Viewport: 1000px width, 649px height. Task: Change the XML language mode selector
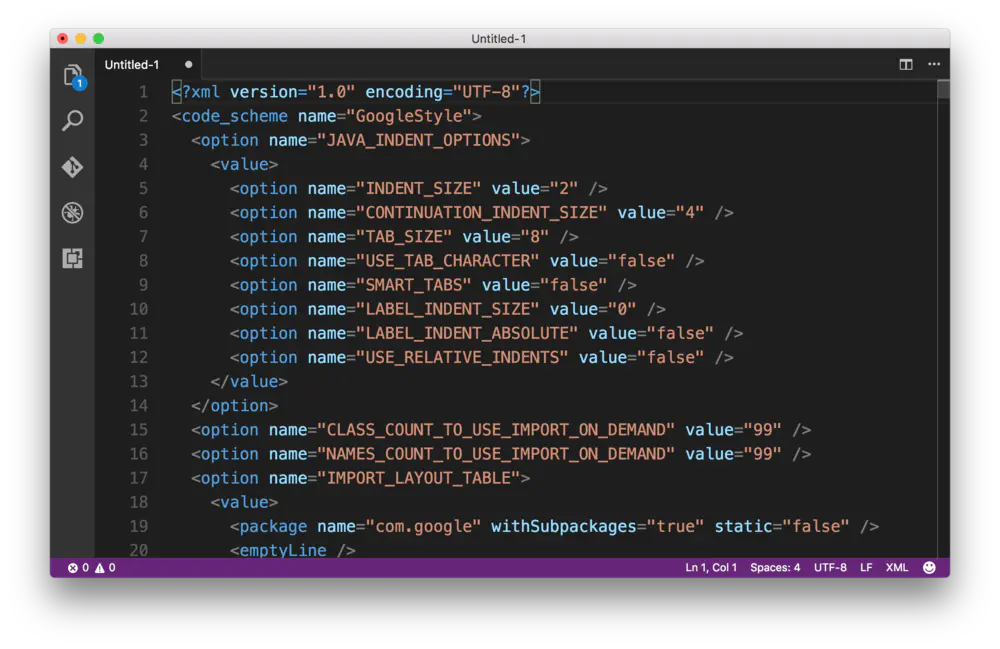click(896, 567)
